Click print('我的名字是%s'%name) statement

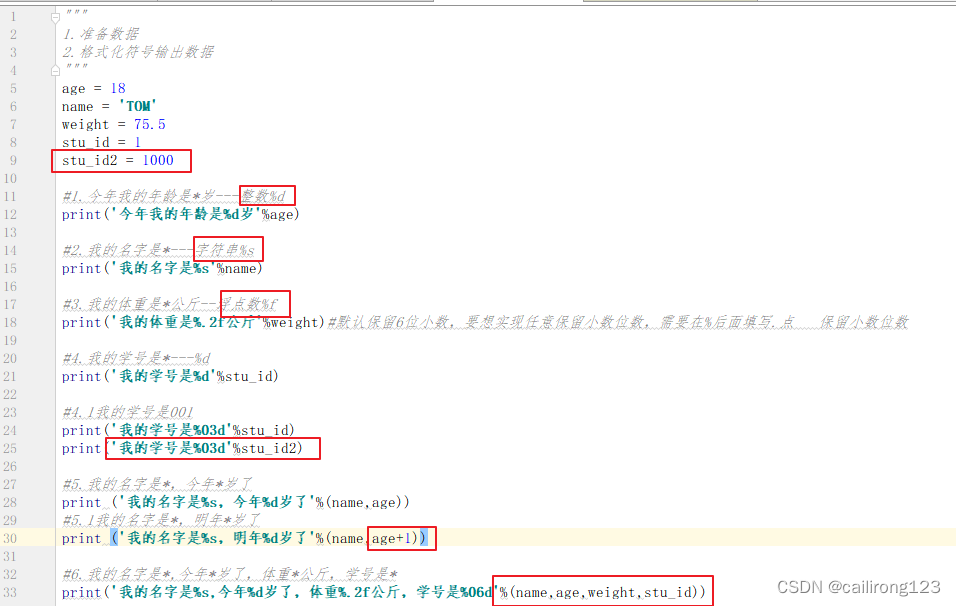pos(162,268)
